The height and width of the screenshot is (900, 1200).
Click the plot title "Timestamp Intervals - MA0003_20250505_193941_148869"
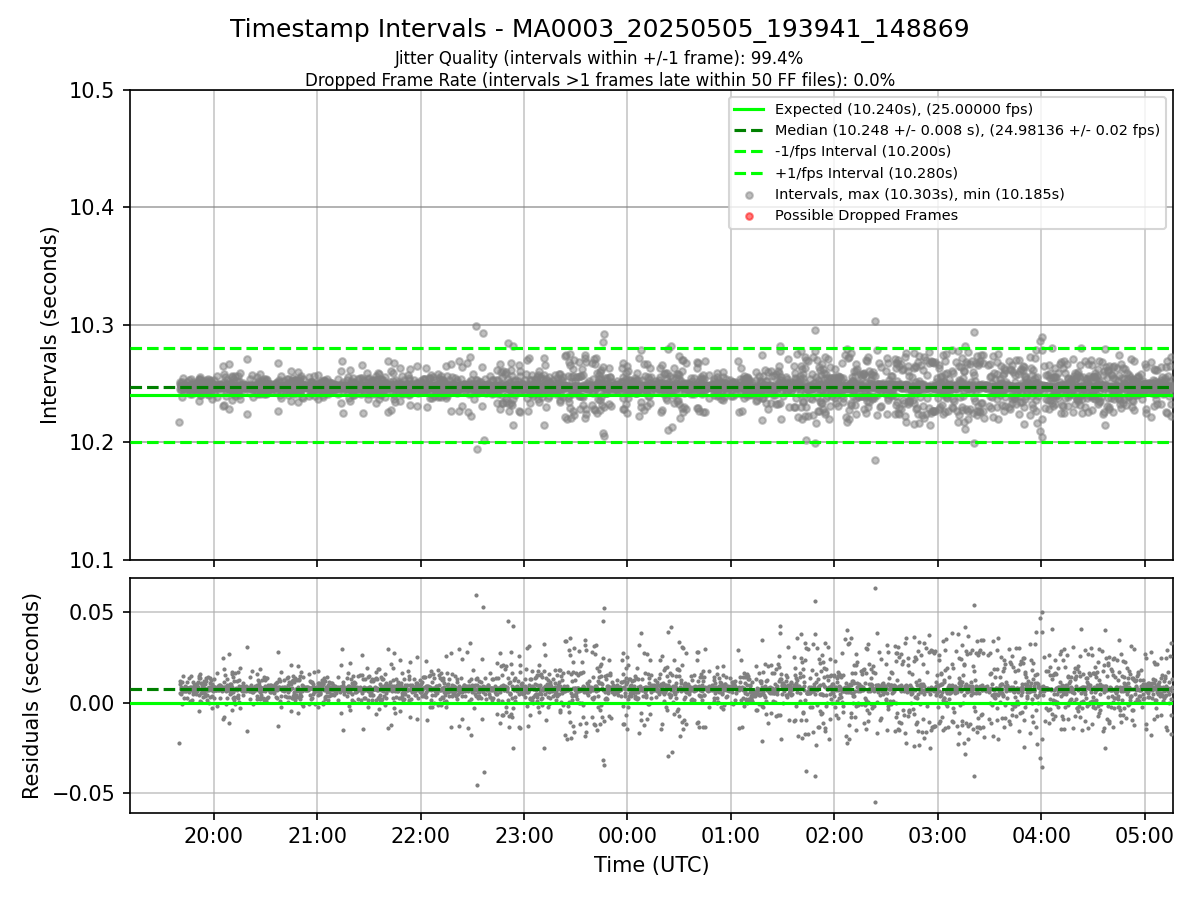pyautogui.click(x=599, y=29)
